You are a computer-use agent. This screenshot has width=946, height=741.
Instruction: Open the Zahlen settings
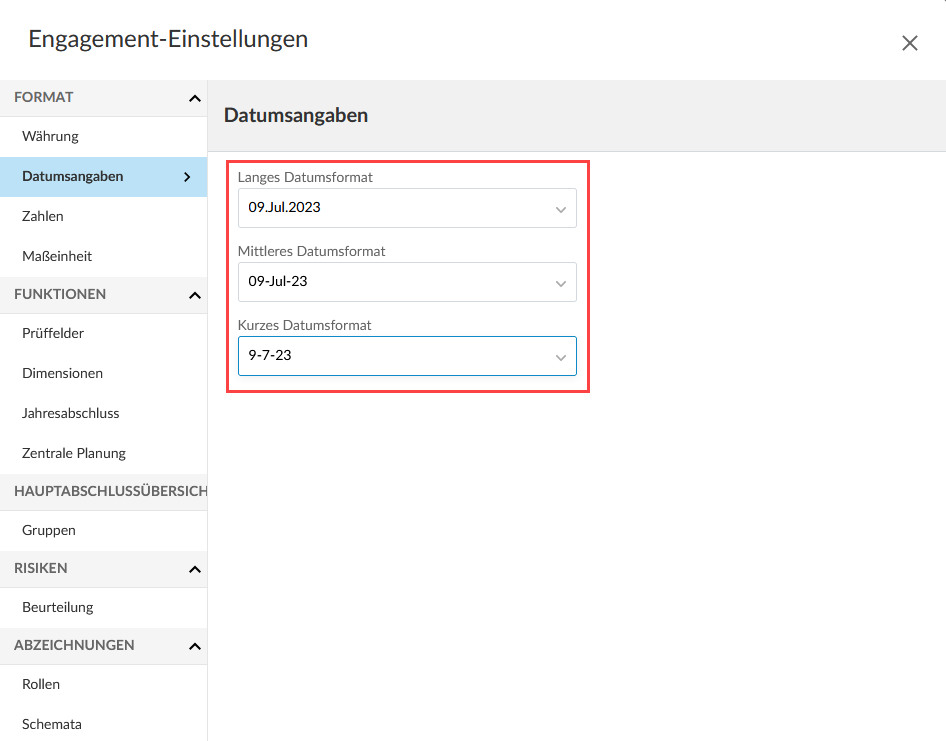pyautogui.click(x=104, y=217)
